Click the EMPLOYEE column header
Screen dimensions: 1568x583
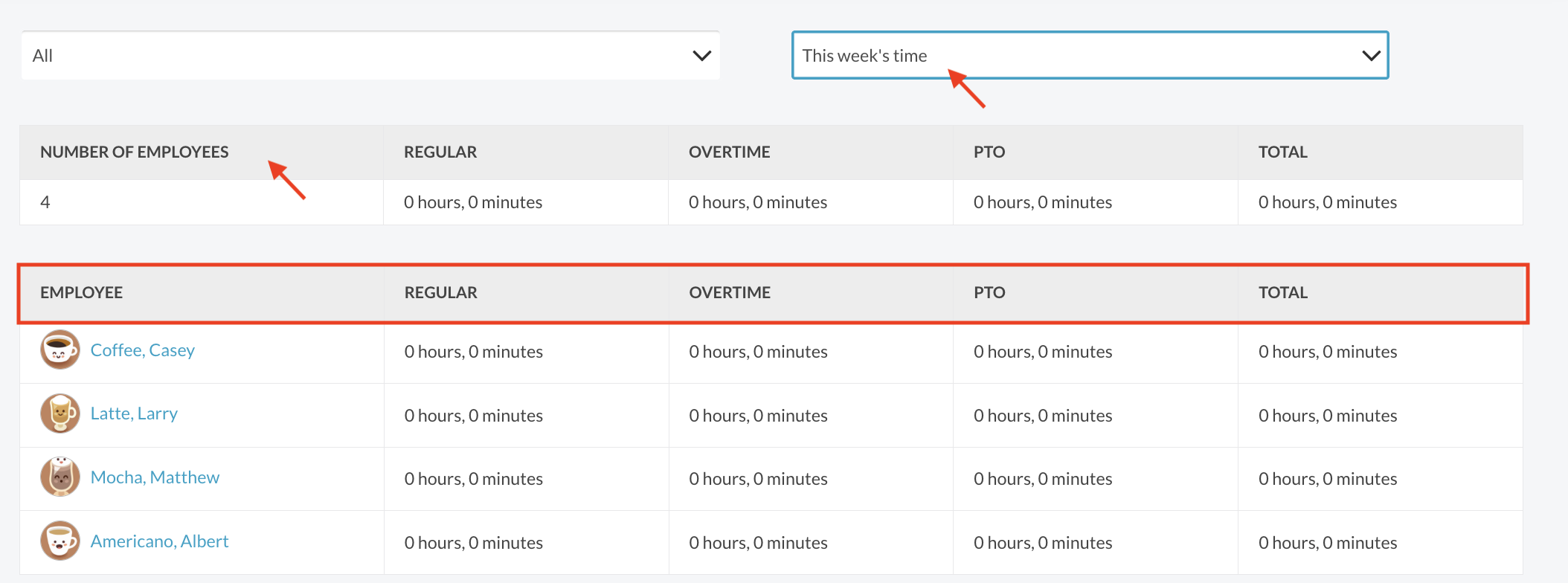tap(82, 293)
